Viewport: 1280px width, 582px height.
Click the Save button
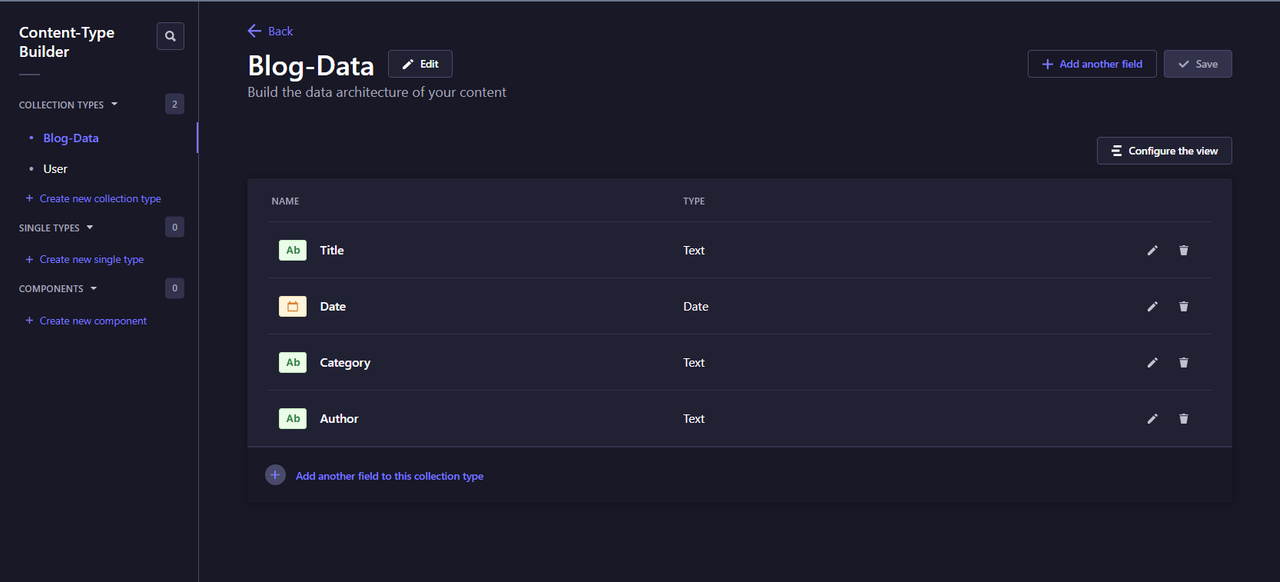click(1197, 63)
